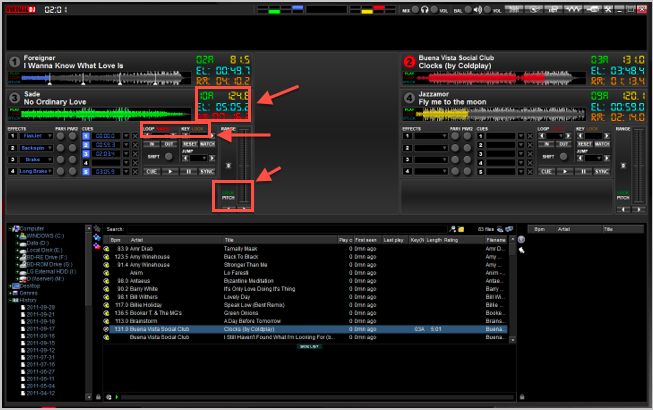Viewport: 653px width, 410px height.
Task: Toggle left deck SHIFT round button
Action: click(168, 157)
